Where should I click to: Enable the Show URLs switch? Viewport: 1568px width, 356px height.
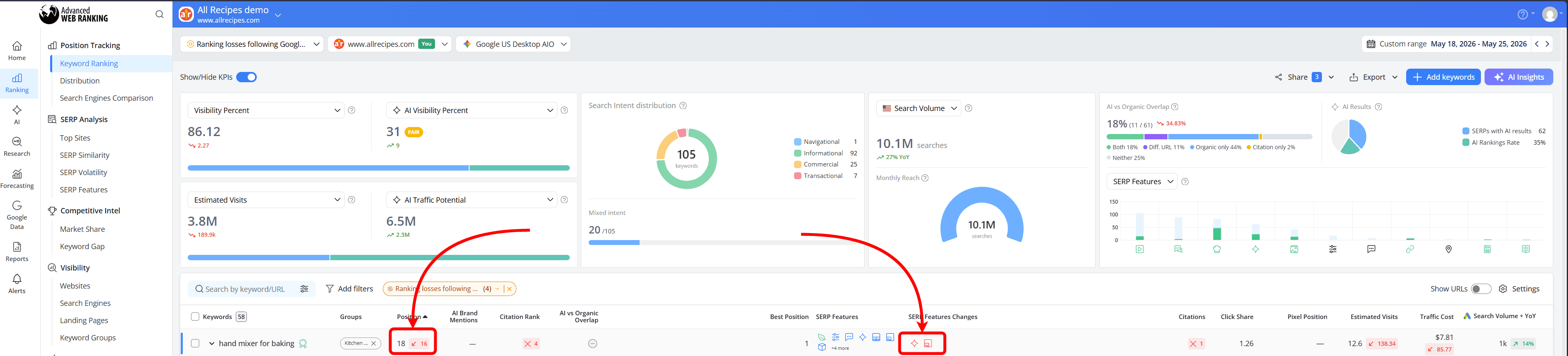1481,289
